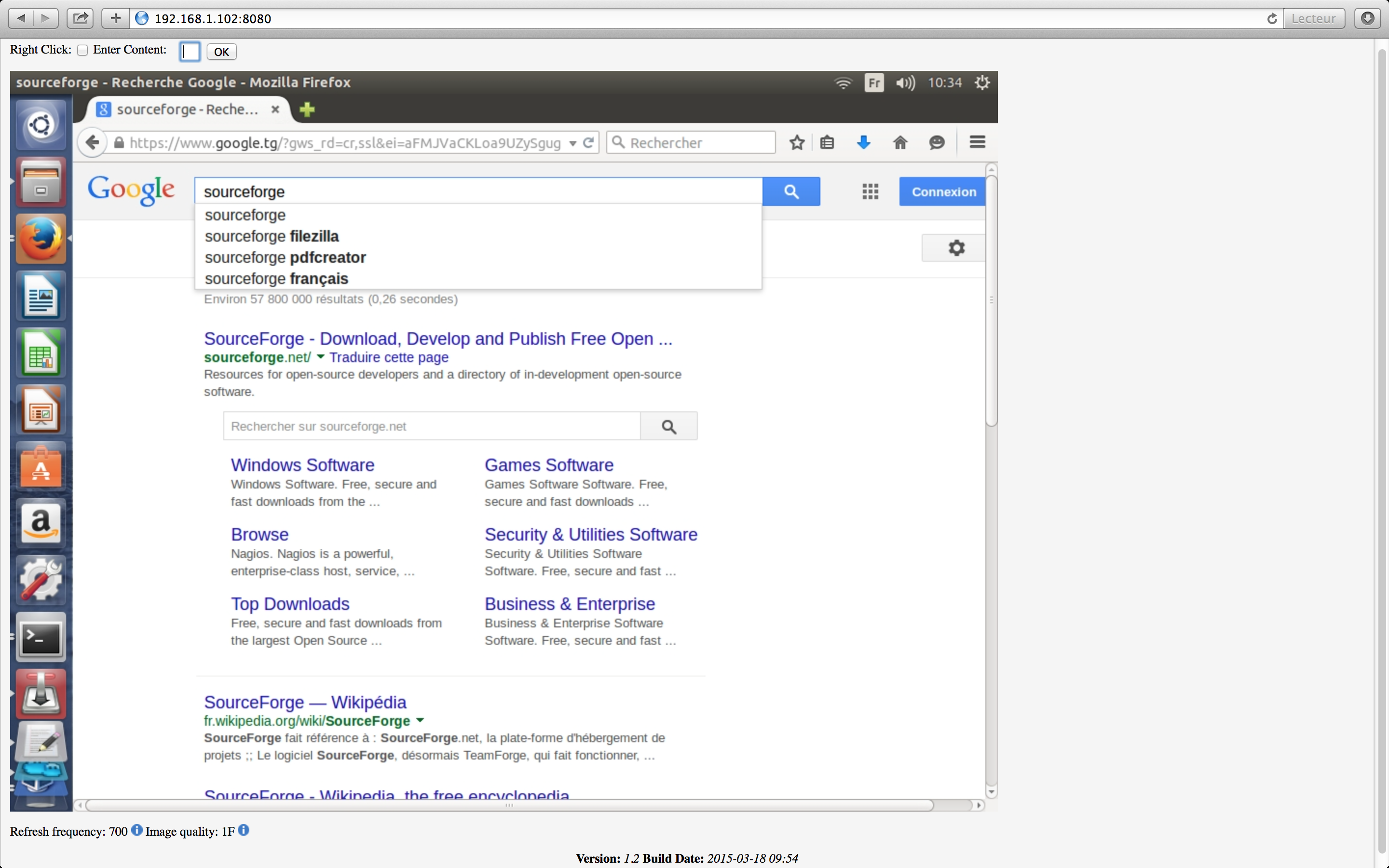The height and width of the screenshot is (868, 1389).
Task: Open the Google apps grid icon
Action: tap(870, 192)
